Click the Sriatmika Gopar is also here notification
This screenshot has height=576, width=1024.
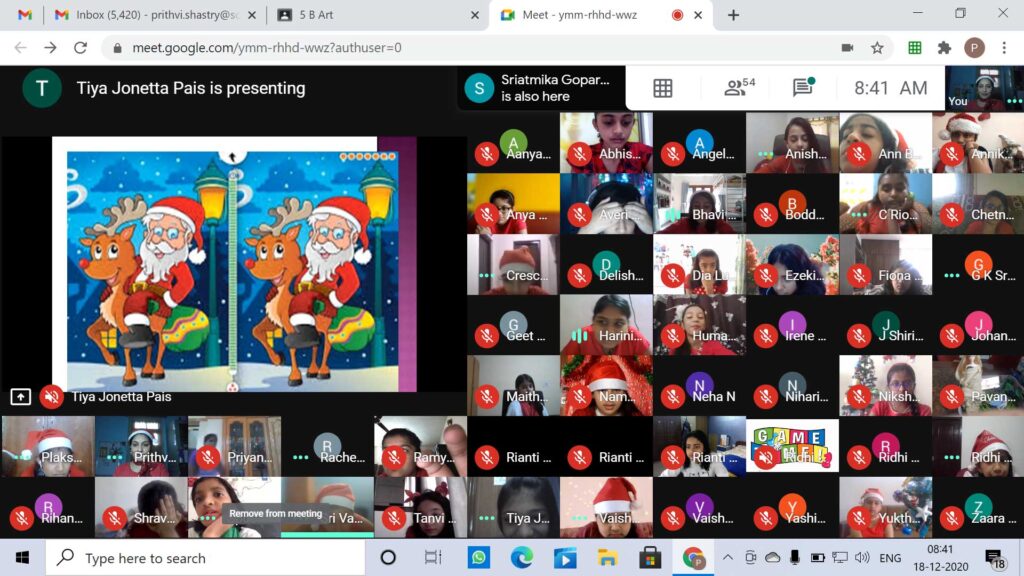541,88
